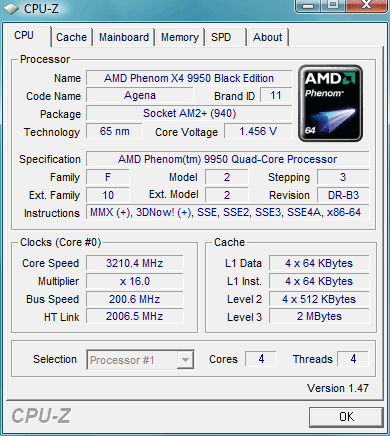Screen dimensions: 390x436
Task: Select the Processor #1 combo box
Action: 140,359
